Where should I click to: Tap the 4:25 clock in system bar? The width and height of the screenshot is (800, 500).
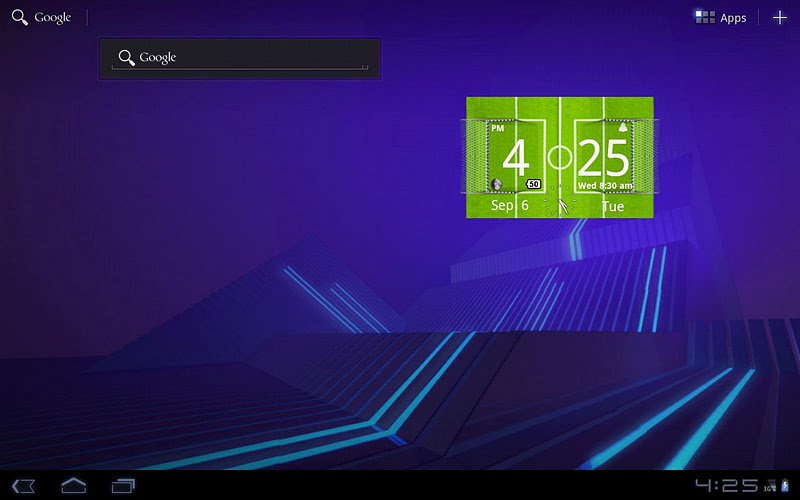[x=727, y=485]
